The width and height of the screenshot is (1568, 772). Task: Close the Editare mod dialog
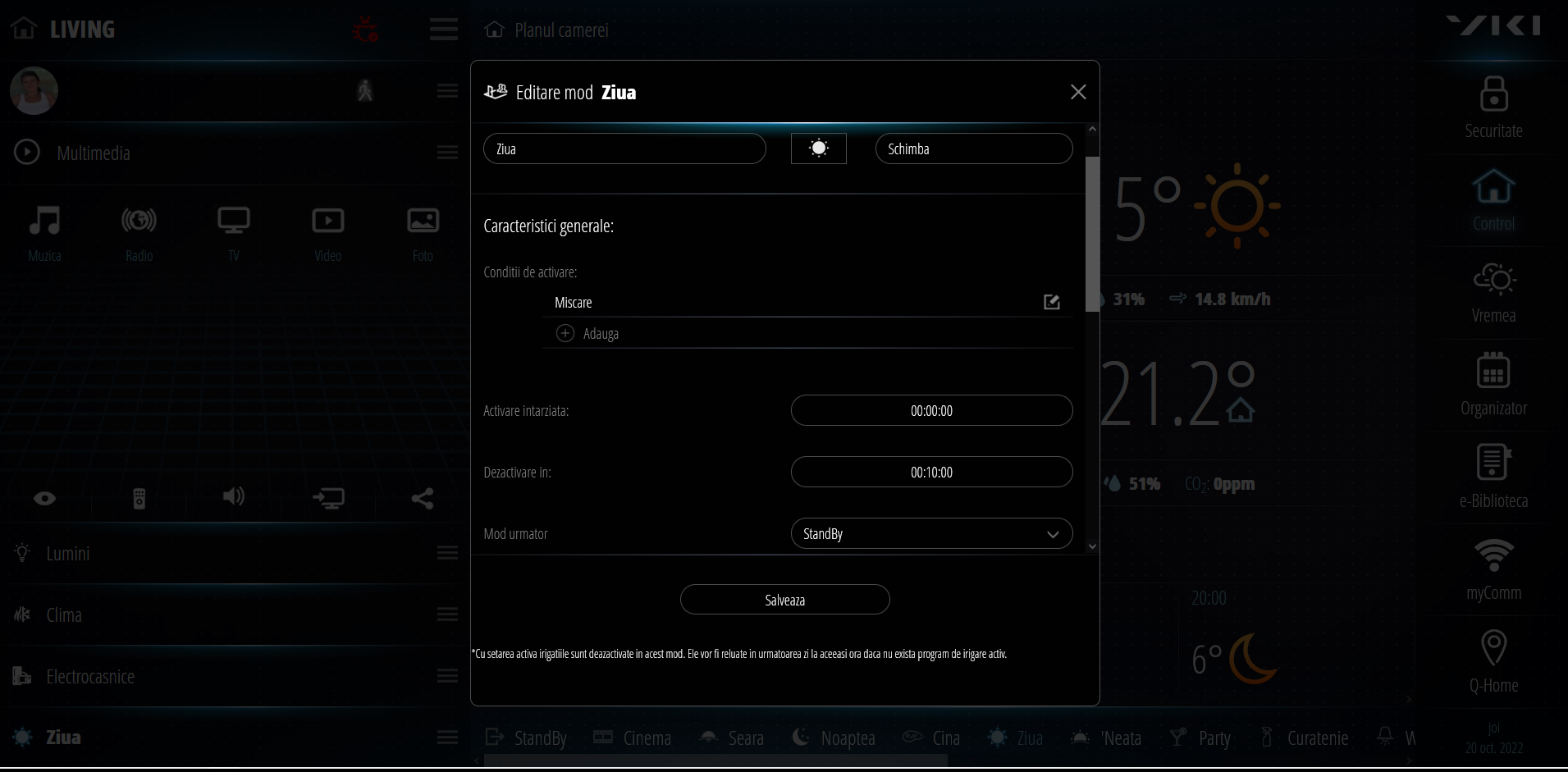click(1078, 92)
